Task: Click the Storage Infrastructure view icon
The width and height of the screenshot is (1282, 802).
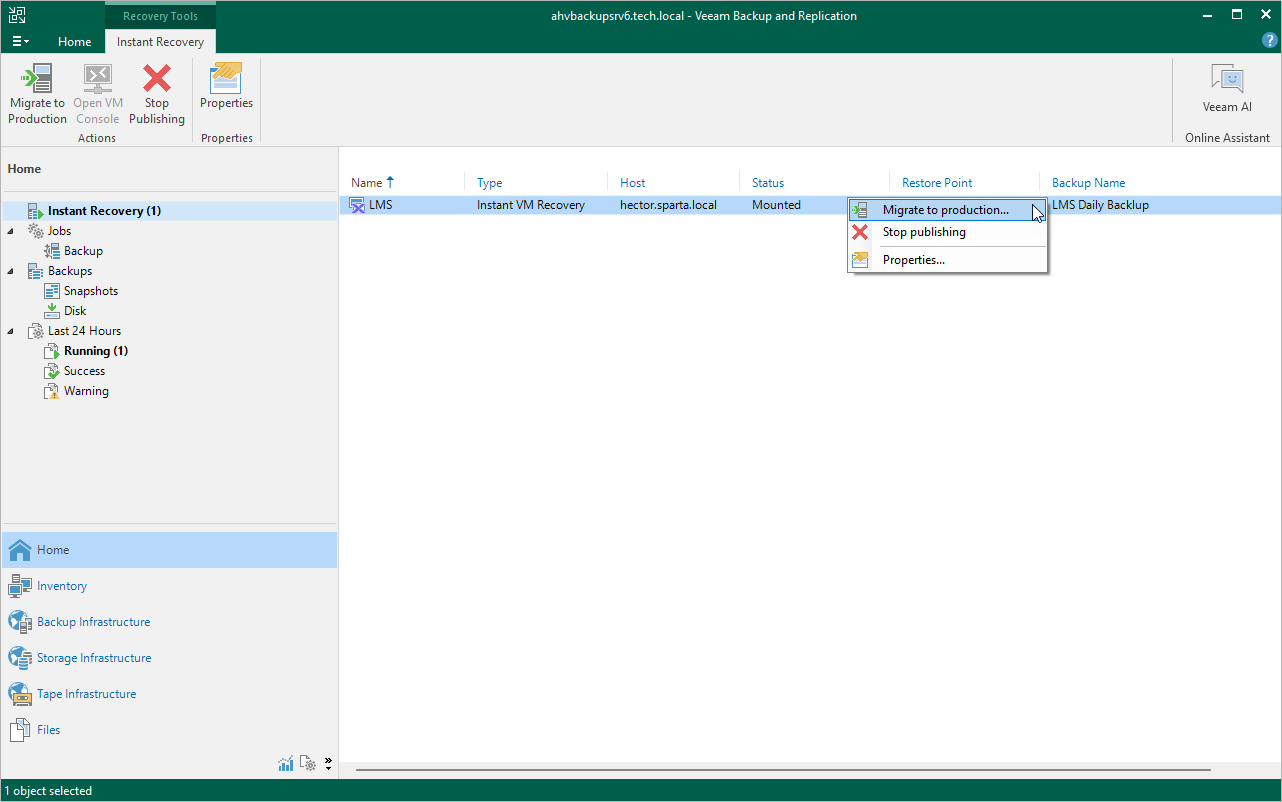Action: pos(20,658)
